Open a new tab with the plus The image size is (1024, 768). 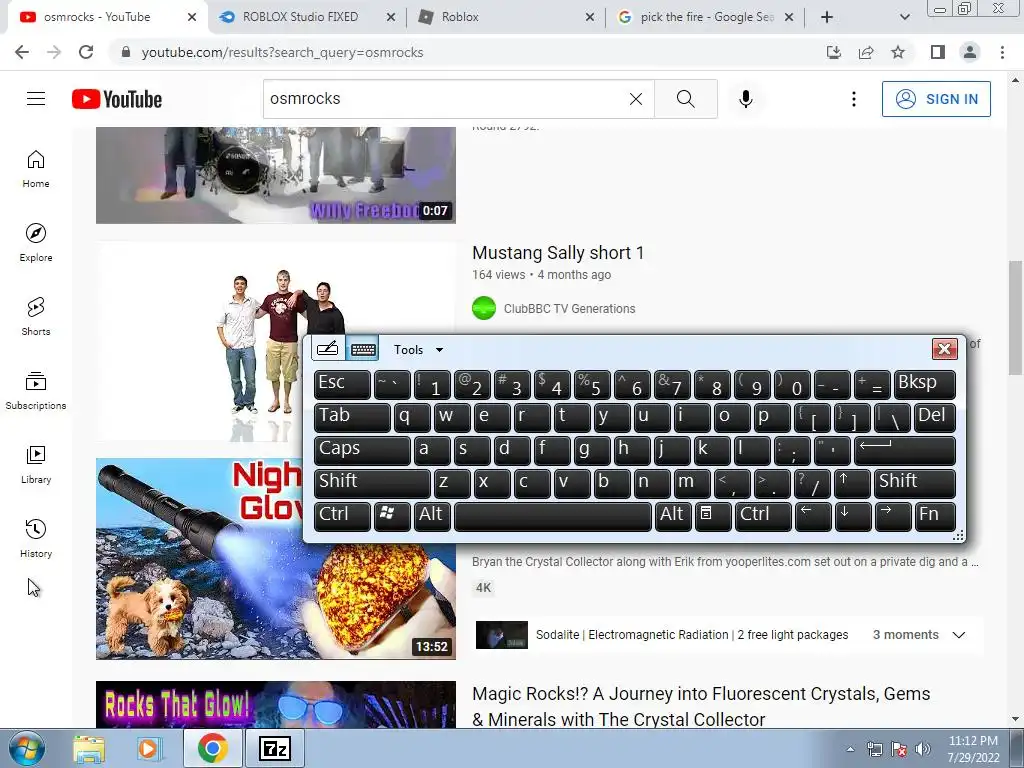pyautogui.click(x=827, y=18)
